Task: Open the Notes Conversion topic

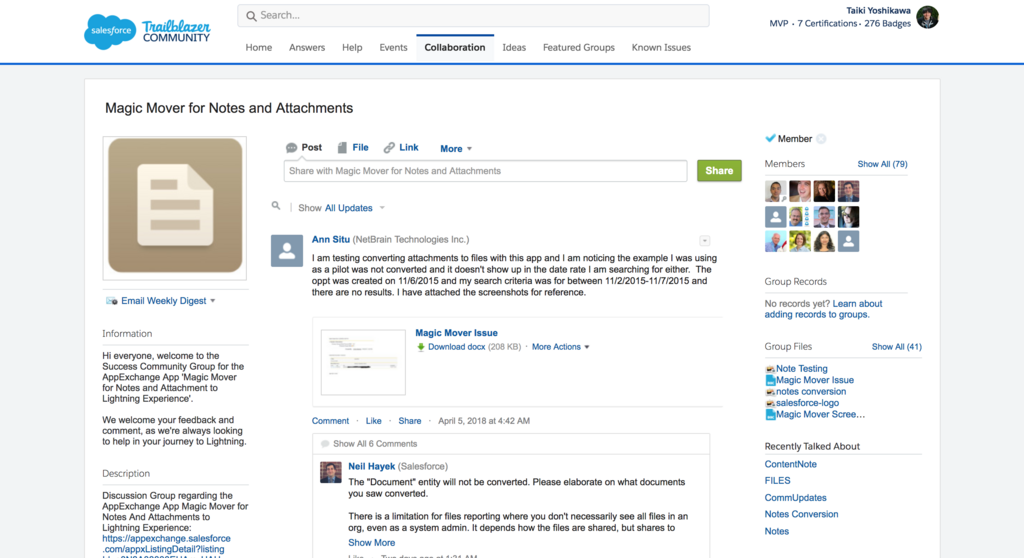Action: [801, 514]
